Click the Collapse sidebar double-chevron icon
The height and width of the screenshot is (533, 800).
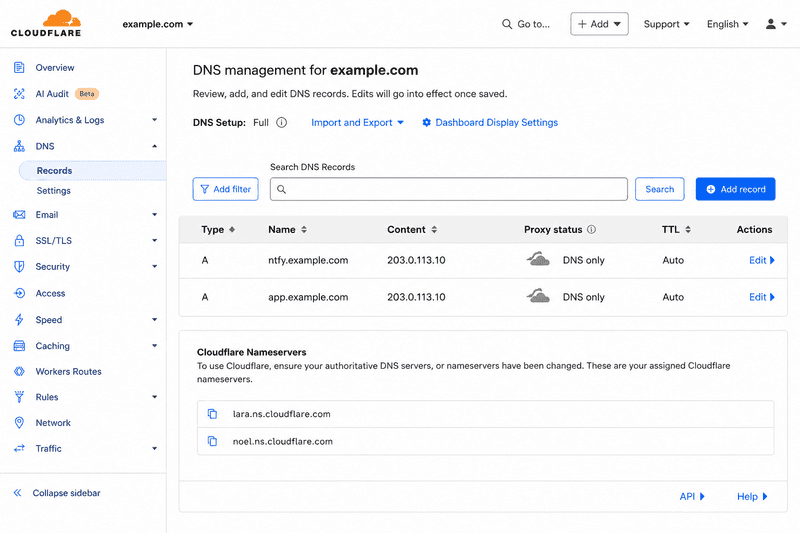coord(17,493)
